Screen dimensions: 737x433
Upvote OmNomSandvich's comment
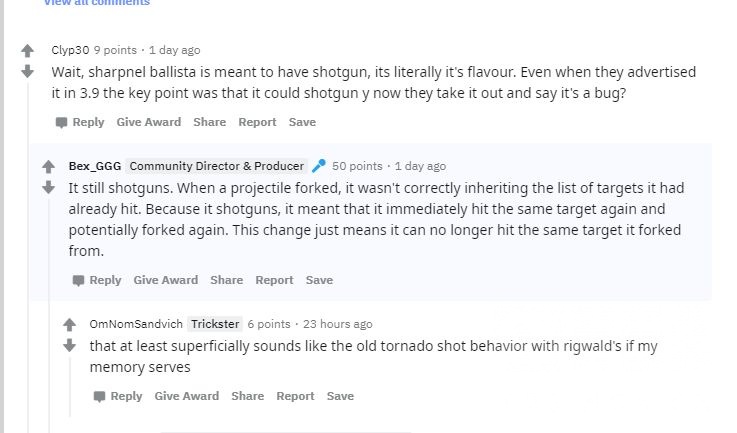pos(69,325)
